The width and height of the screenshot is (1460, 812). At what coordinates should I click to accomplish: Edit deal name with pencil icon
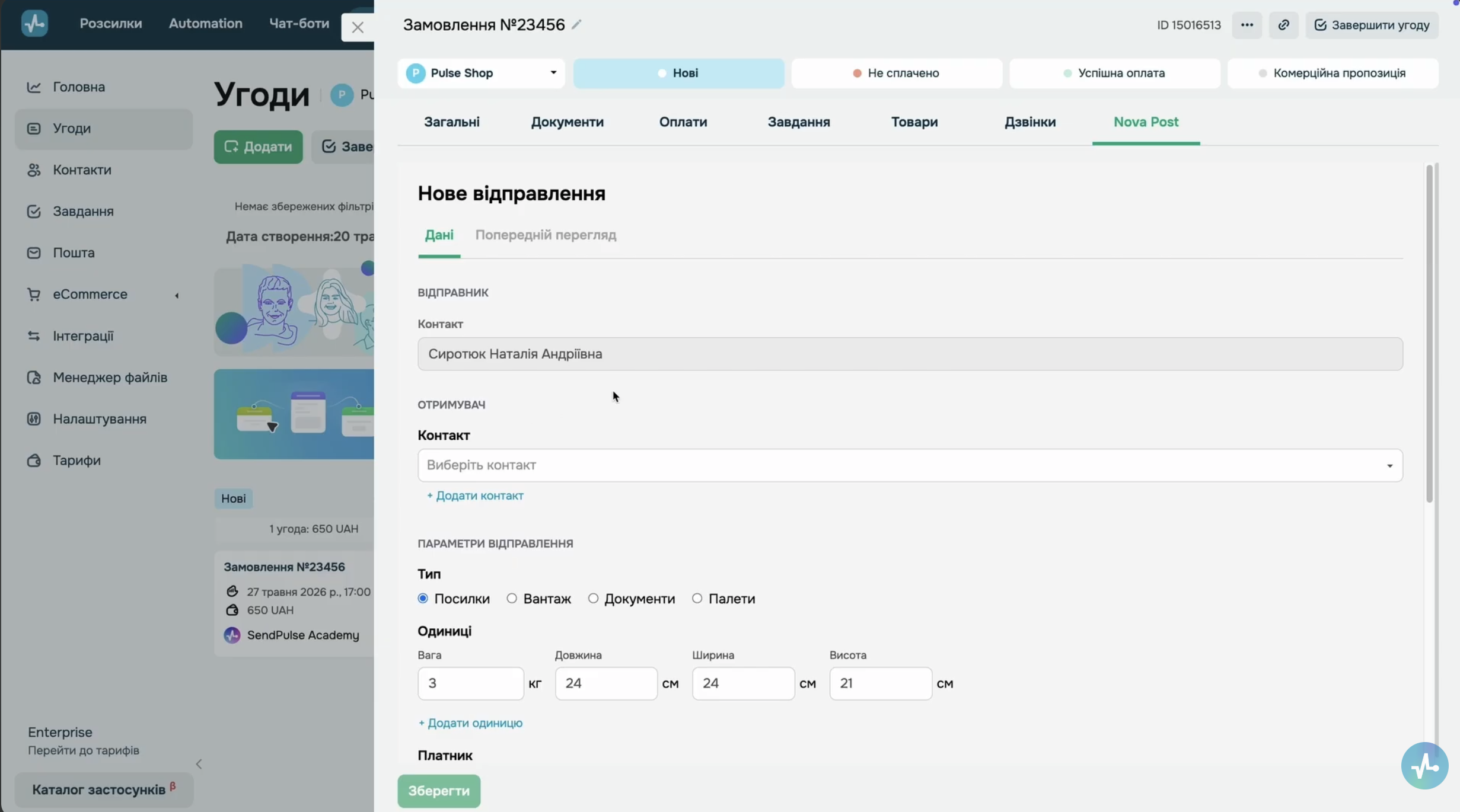click(576, 24)
